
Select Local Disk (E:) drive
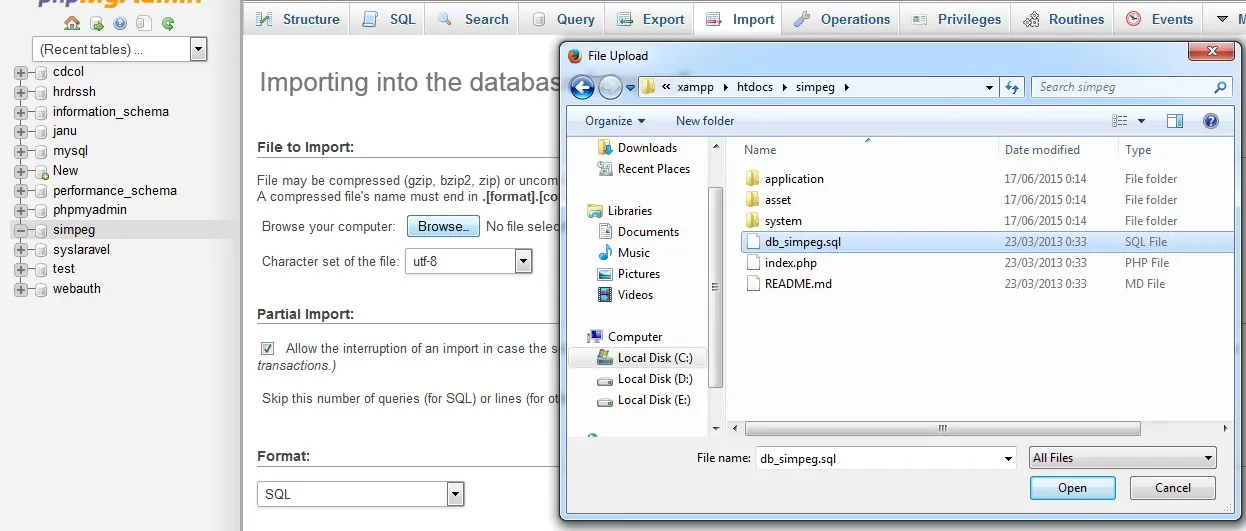pyautogui.click(x=654, y=400)
